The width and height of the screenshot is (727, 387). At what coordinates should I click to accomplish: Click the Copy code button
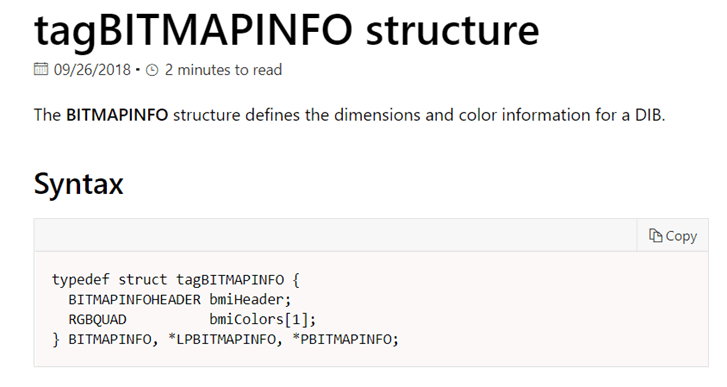point(672,235)
